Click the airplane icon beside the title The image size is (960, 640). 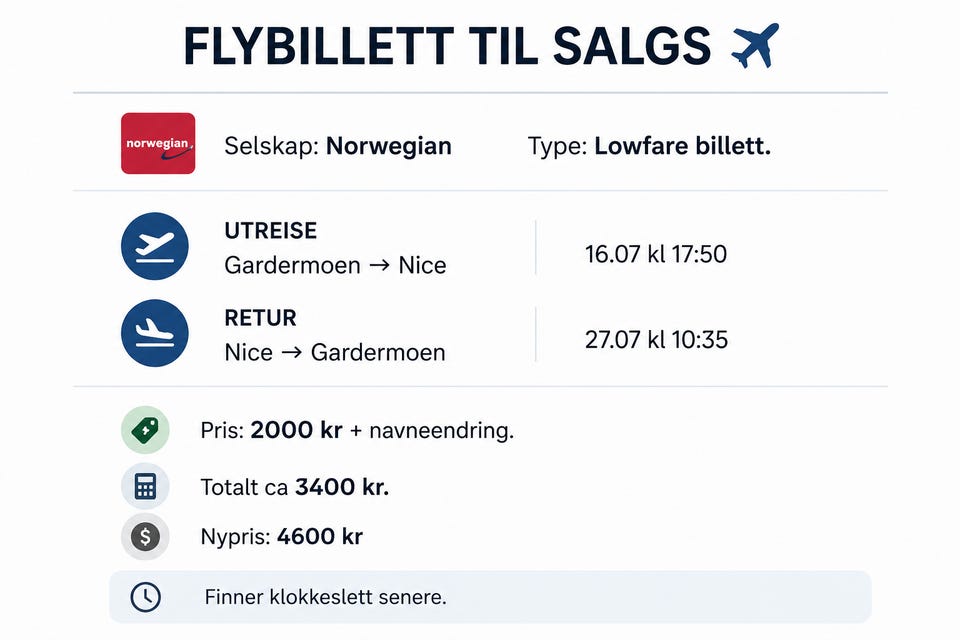tap(755, 45)
